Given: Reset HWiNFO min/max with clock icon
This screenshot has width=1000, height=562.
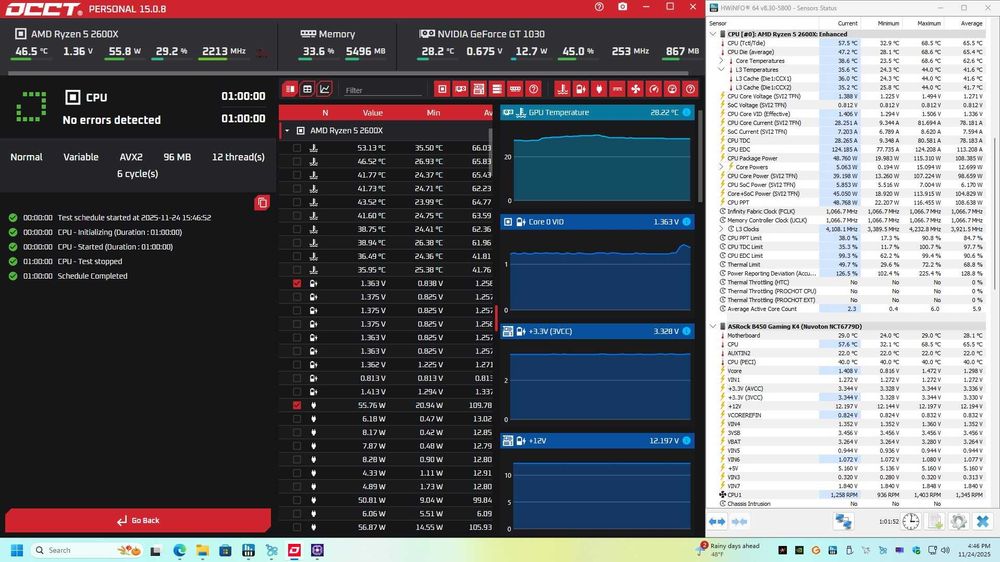Looking at the screenshot, I should pos(911,521).
